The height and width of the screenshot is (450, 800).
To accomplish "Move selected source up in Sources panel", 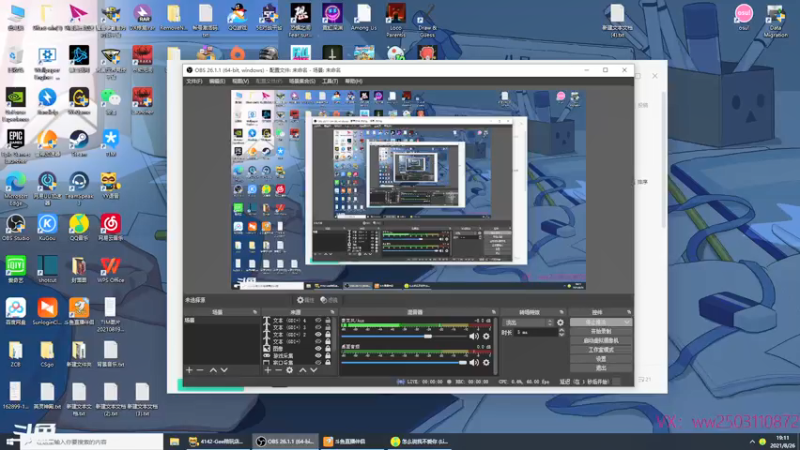I will pos(303,370).
